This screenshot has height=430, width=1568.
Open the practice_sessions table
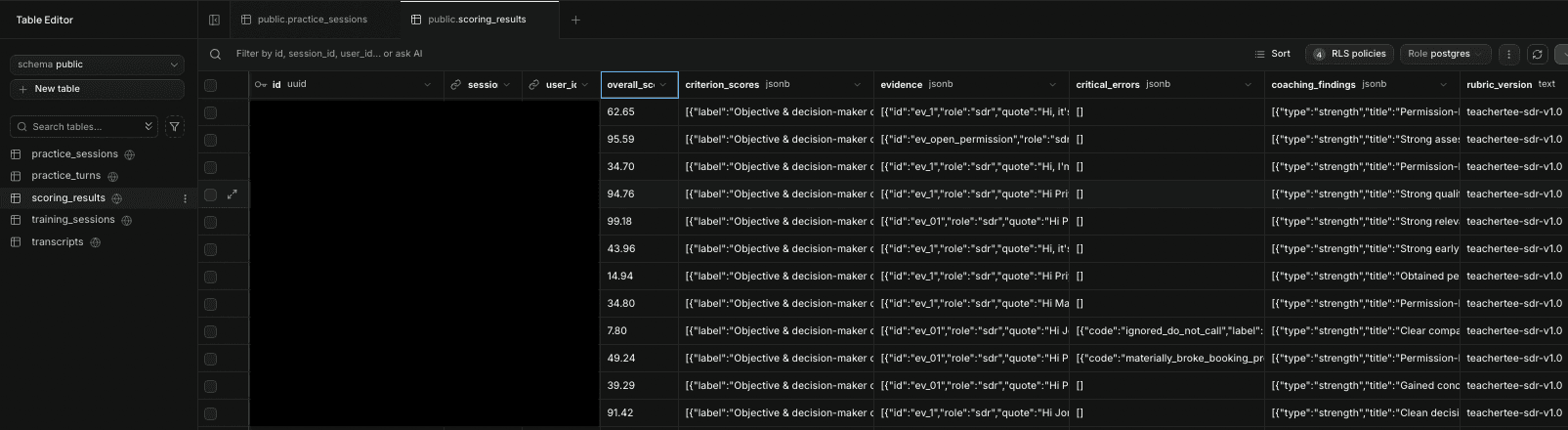coord(74,154)
